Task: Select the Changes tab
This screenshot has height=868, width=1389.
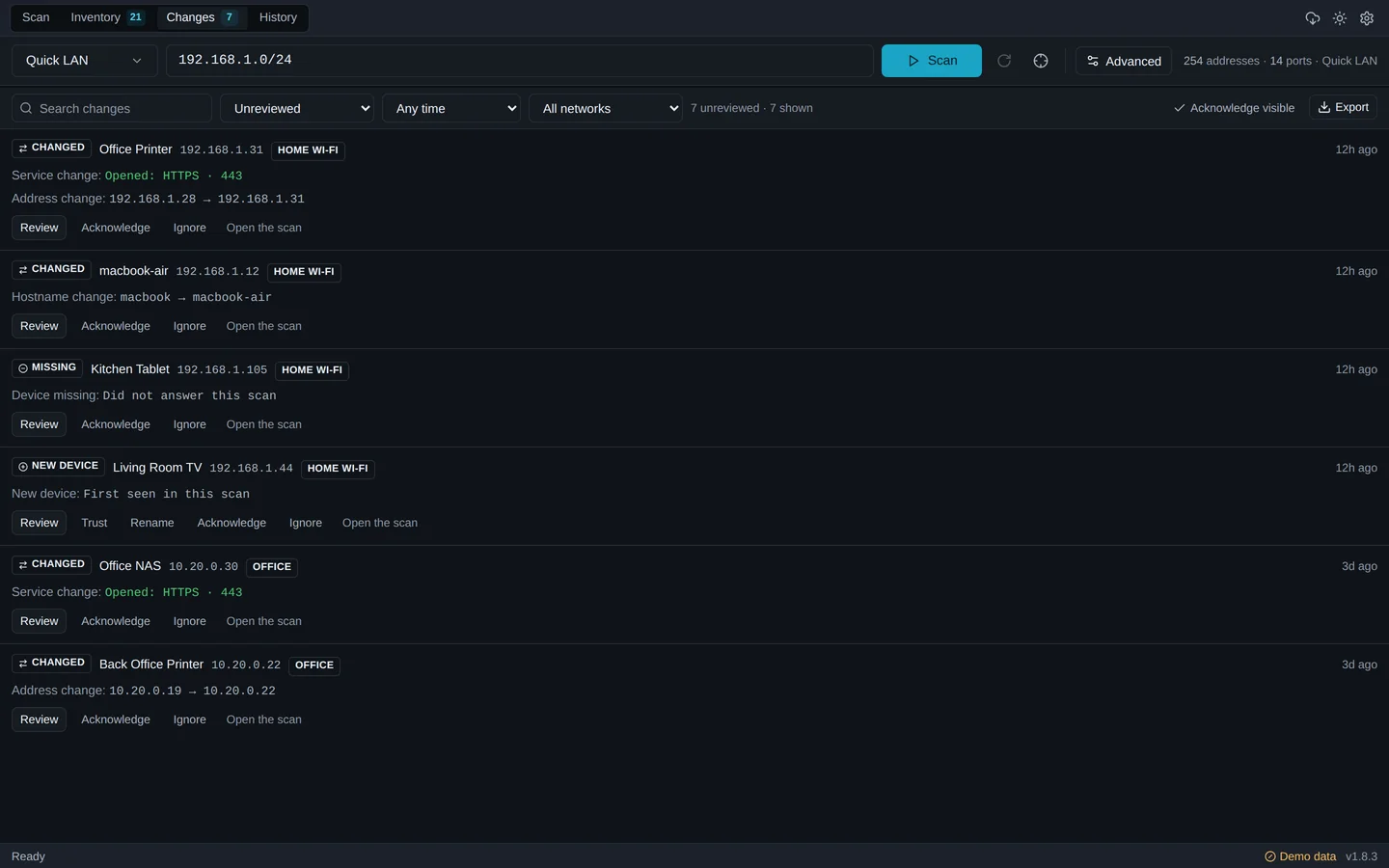Action: (x=201, y=17)
